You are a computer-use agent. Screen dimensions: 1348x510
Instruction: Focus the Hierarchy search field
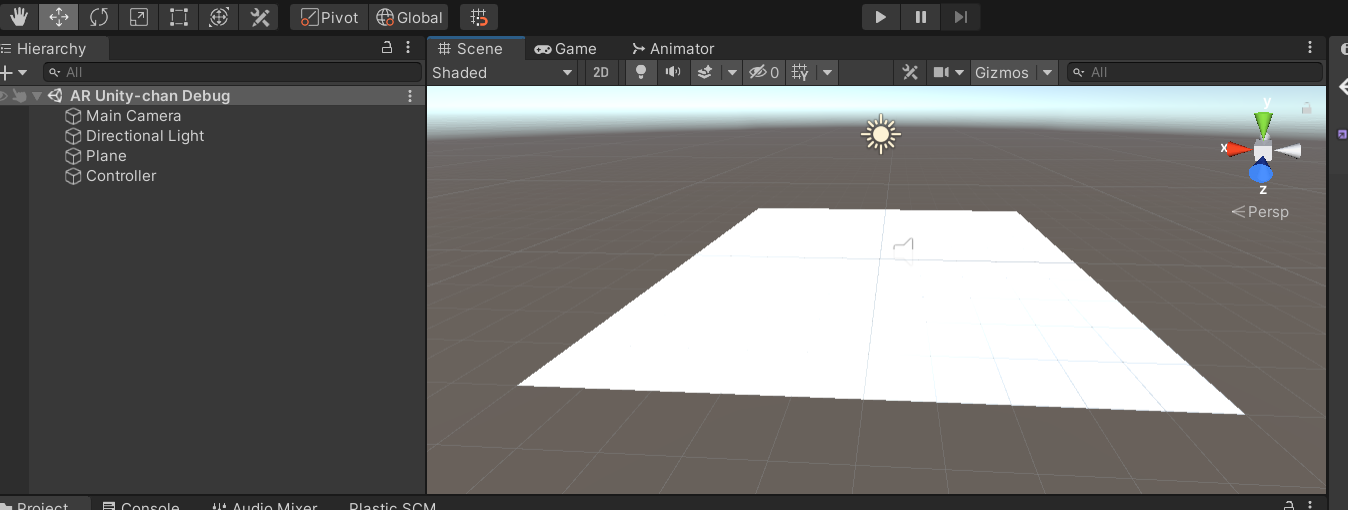pyautogui.click(x=232, y=72)
